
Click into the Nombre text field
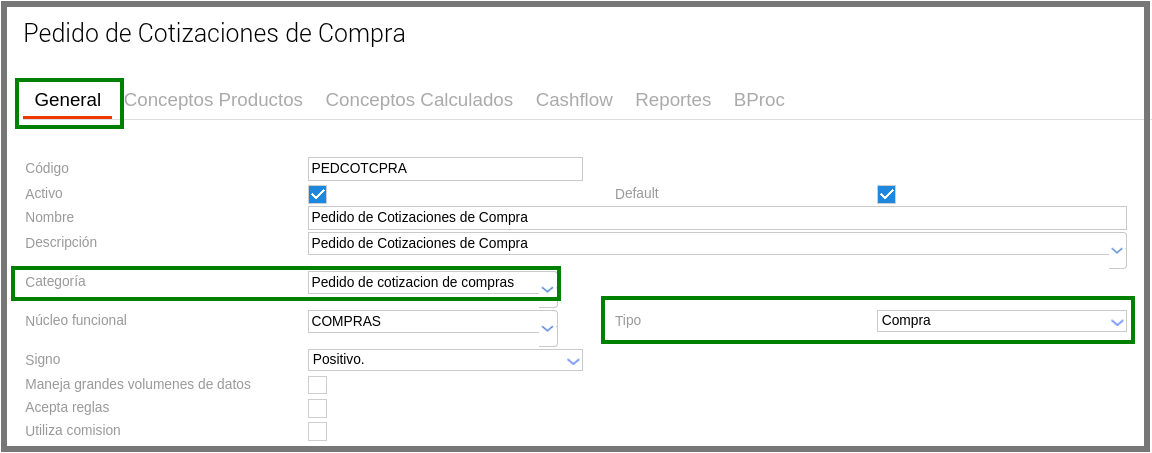tap(717, 218)
